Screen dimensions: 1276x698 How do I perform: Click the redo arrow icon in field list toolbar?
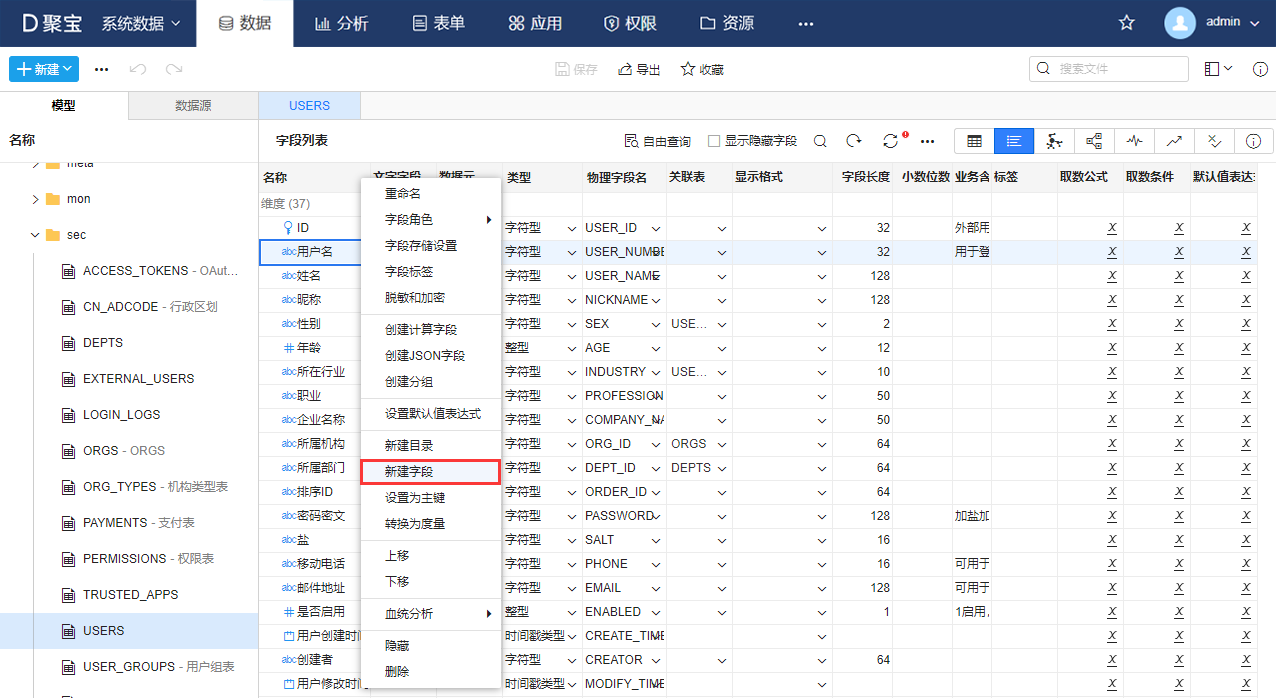[x=853, y=141]
